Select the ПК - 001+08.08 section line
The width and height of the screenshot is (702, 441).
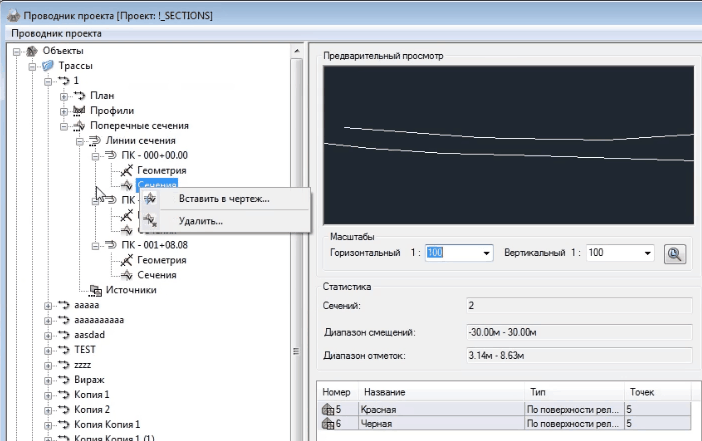click(153, 245)
